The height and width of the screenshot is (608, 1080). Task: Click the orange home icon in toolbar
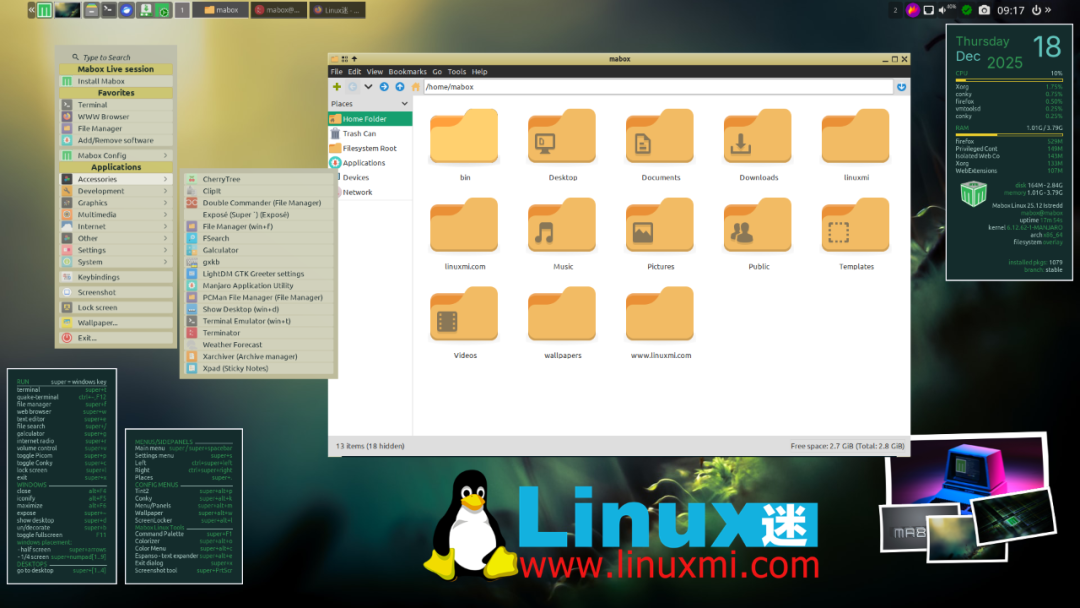(x=415, y=87)
